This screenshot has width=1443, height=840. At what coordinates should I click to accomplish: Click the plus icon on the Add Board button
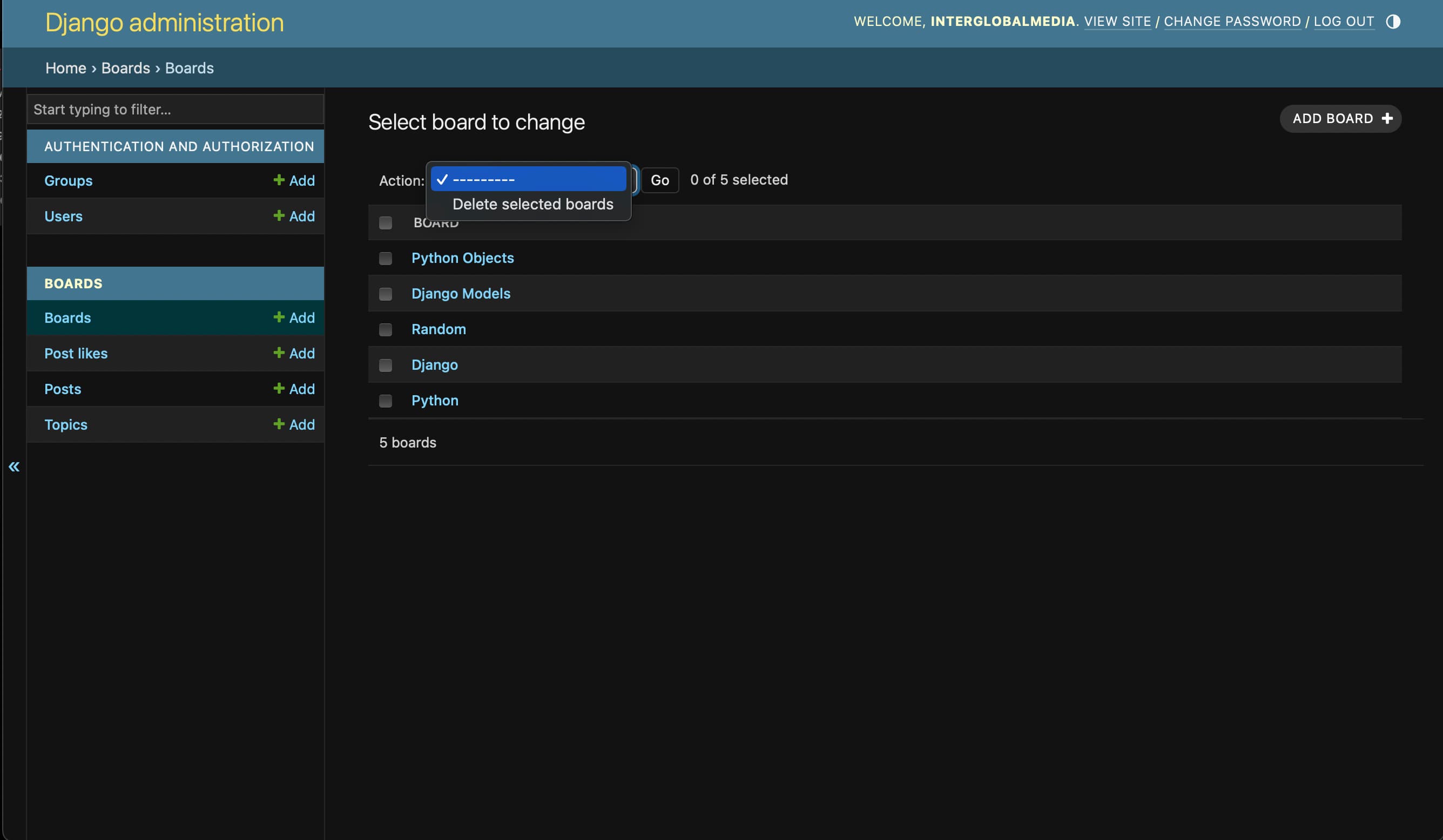pos(1387,118)
